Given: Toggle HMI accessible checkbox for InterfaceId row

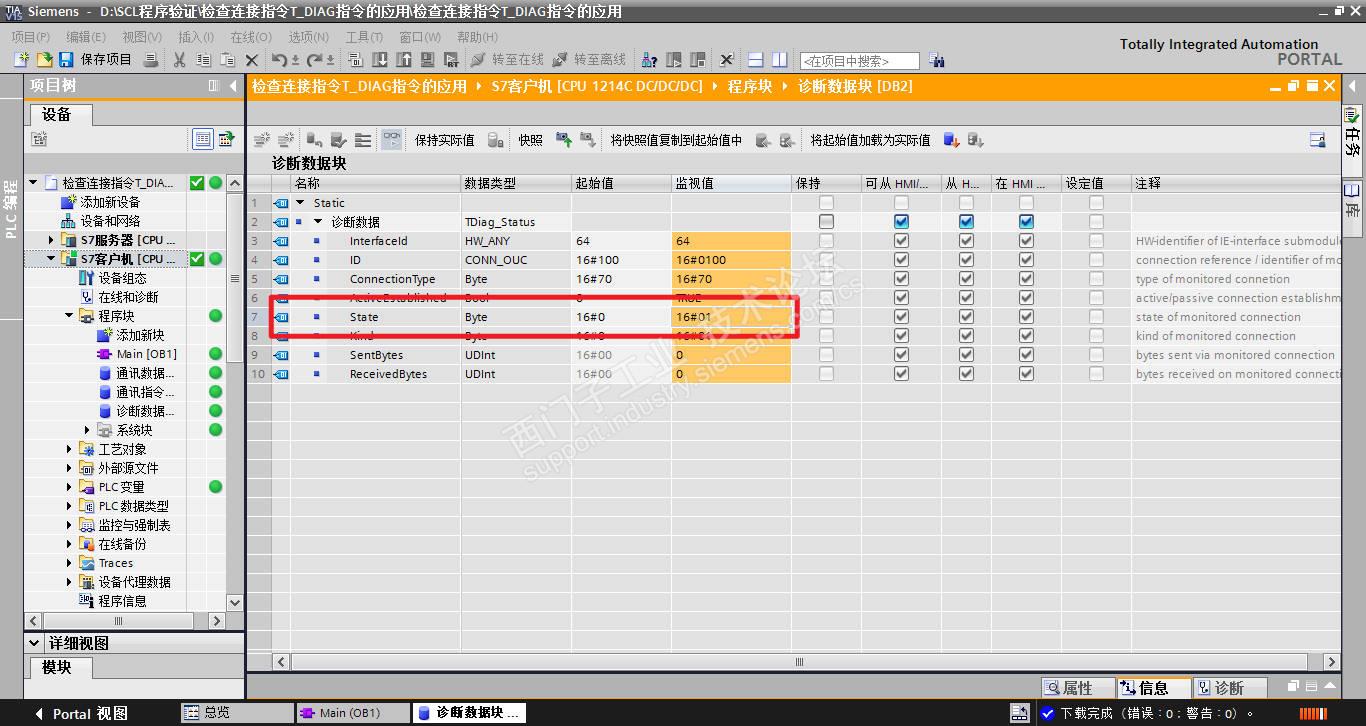Looking at the screenshot, I should click(x=901, y=241).
